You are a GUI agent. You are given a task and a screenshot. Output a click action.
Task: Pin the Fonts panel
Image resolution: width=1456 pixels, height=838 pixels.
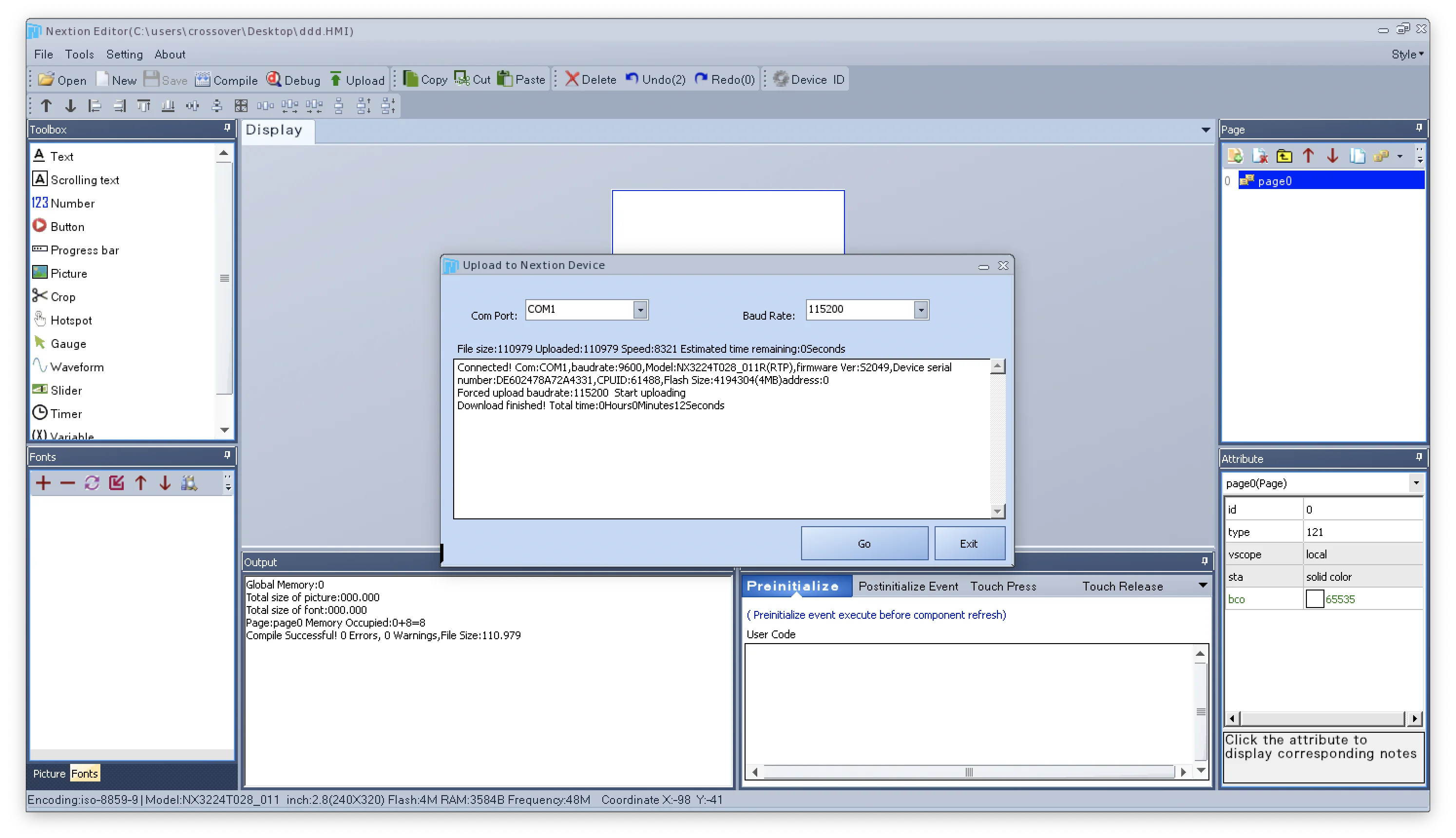tap(227, 455)
